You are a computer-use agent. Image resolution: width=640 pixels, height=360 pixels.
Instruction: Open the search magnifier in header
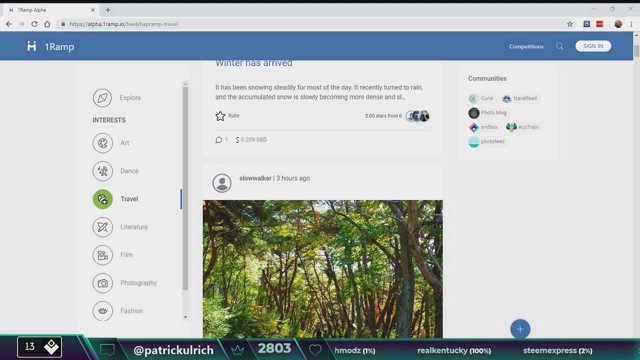click(560, 47)
